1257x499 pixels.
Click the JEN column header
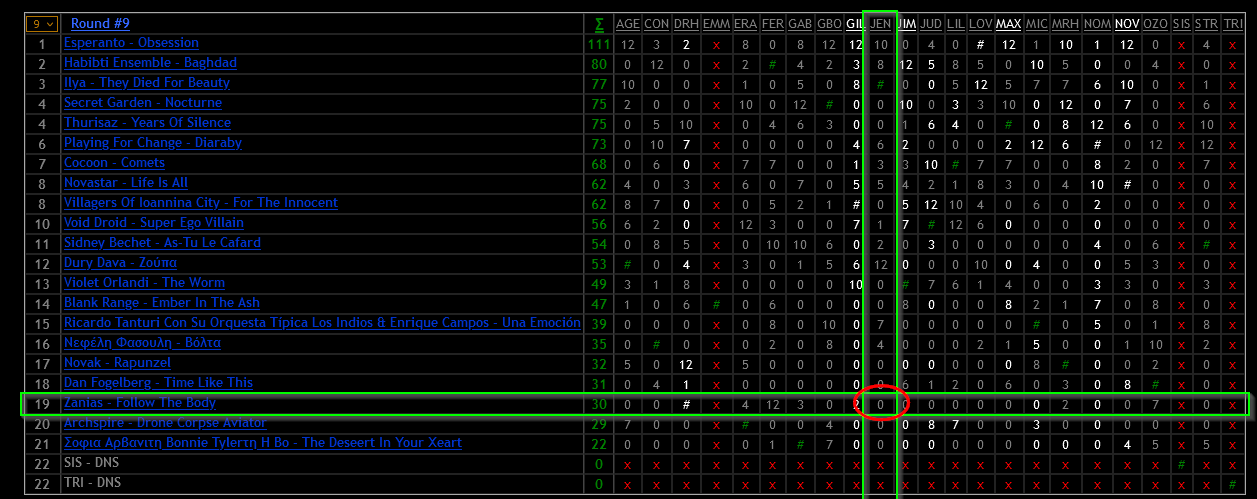881,23
